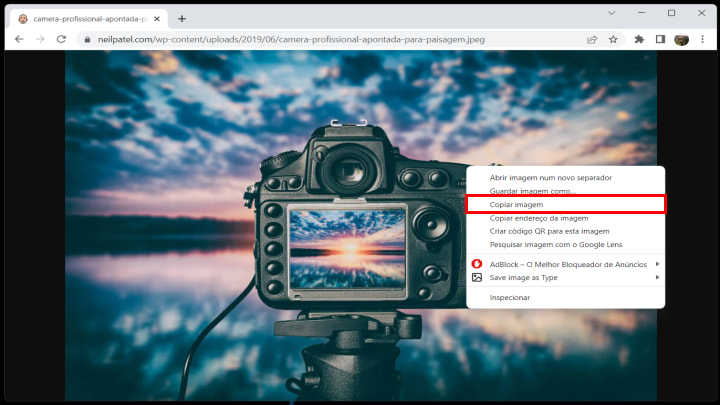Click the forward navigation arrow
Viewport: 720px width, 405px height.
coord(40,39)
